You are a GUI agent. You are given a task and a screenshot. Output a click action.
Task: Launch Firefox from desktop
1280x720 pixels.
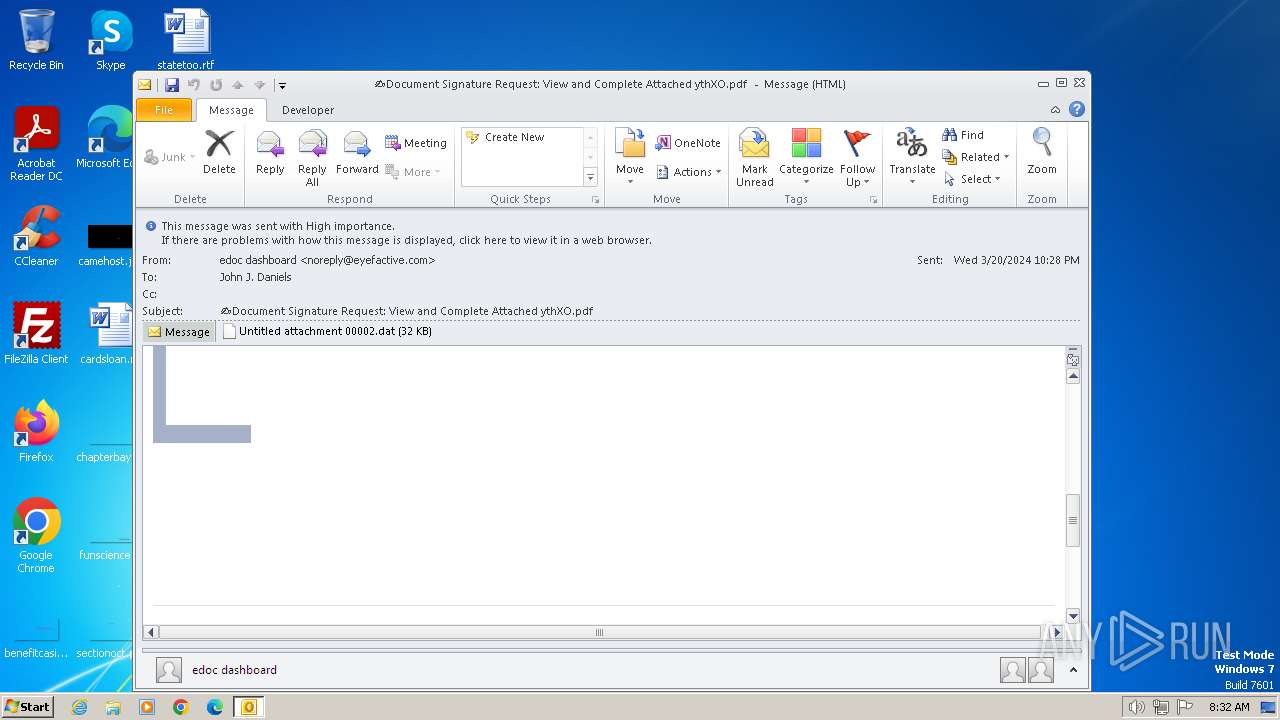[x=36, y=431]
